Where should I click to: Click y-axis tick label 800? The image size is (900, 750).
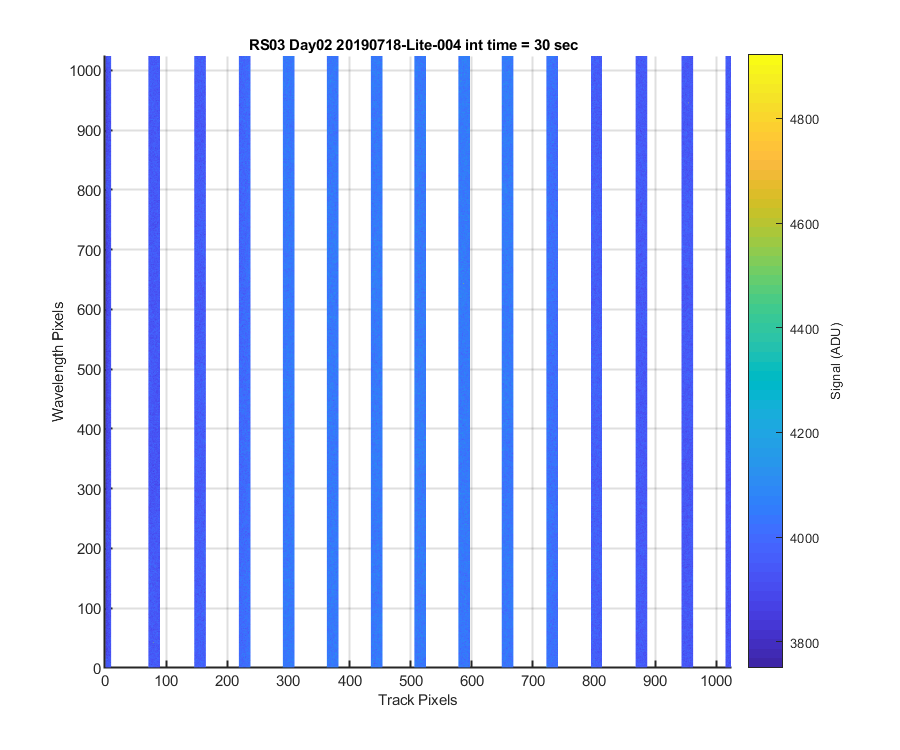click(x=89, y=191)
